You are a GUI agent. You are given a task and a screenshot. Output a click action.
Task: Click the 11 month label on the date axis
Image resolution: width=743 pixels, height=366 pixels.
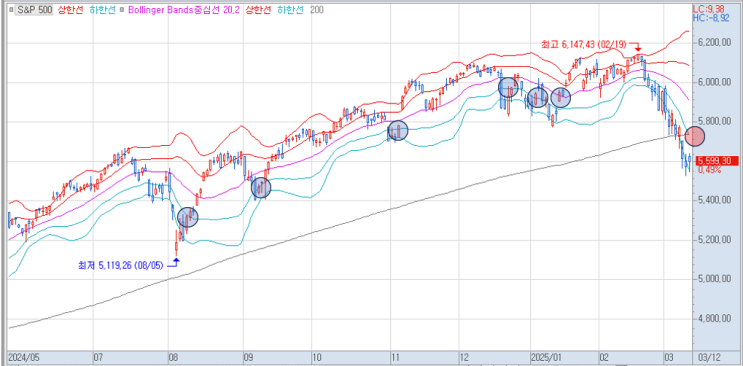(x=395, y=357)
